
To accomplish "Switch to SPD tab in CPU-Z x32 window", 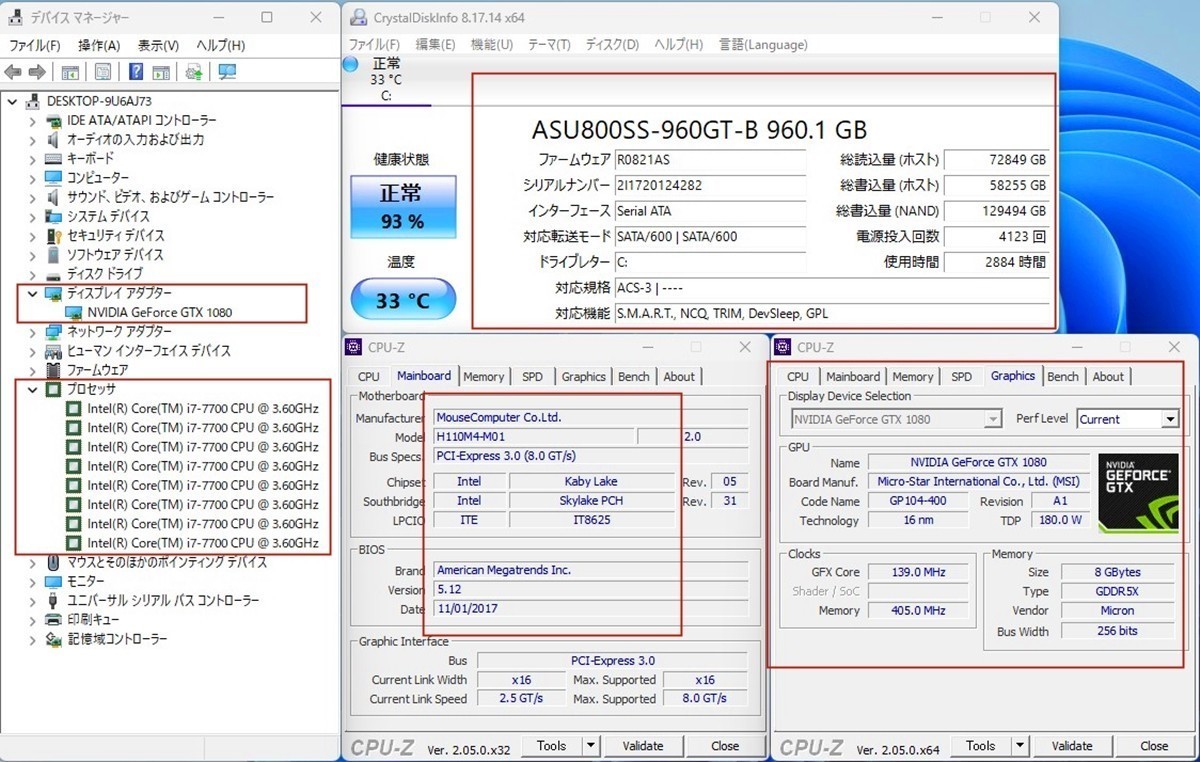I will pyautogui.click(x=532, y=377).
